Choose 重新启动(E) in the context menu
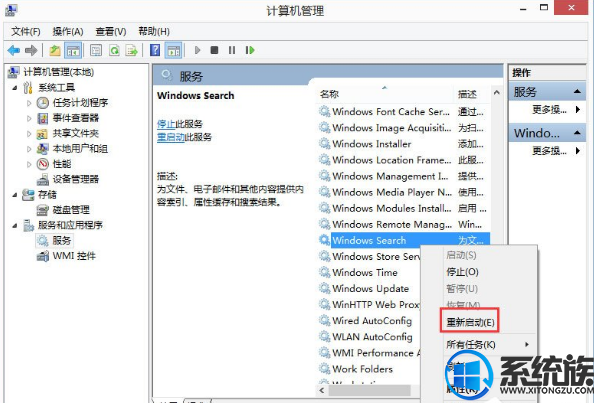The height and width of the screenshot is (403, 594). click(x=470, y=322)
